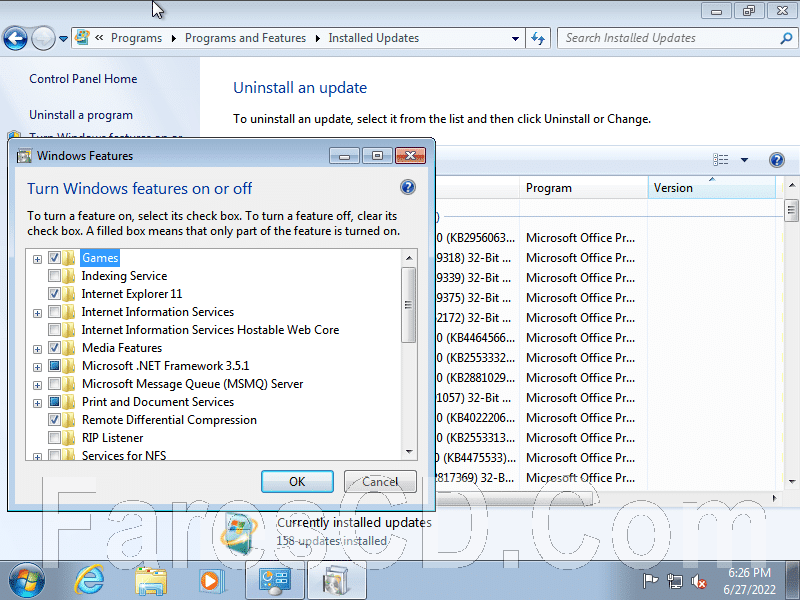
Task: Cancel the Windows Features dialog
Action: pyautogui.click(x=380, y=482)
